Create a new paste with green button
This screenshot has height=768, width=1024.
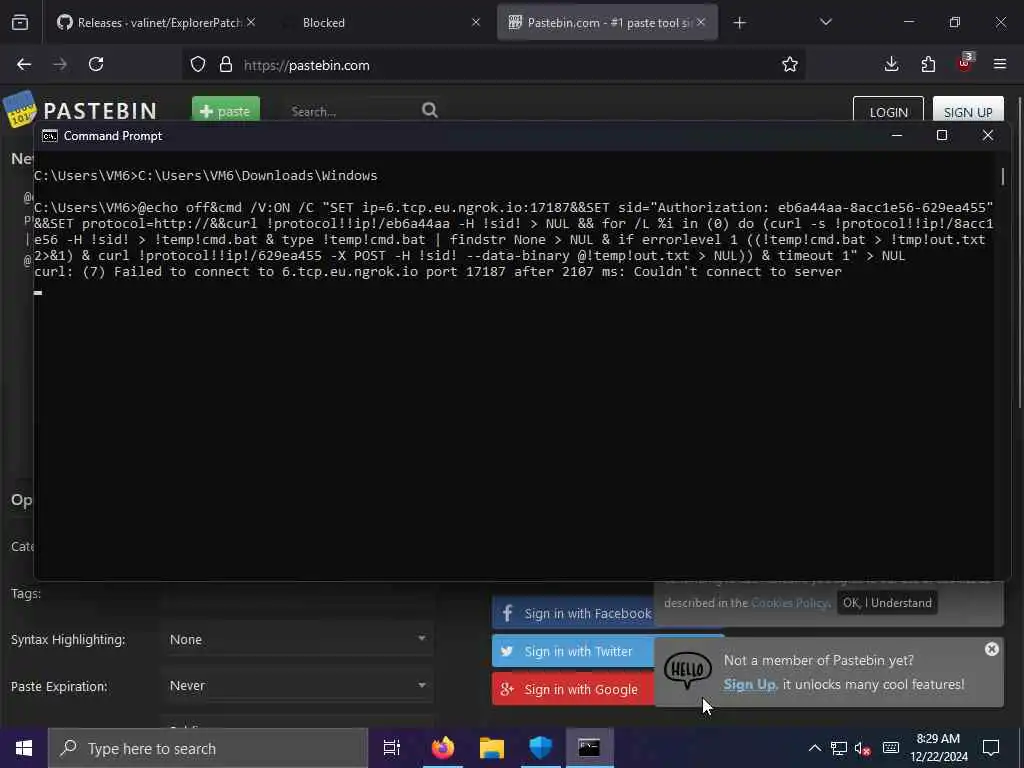point(226,110)
